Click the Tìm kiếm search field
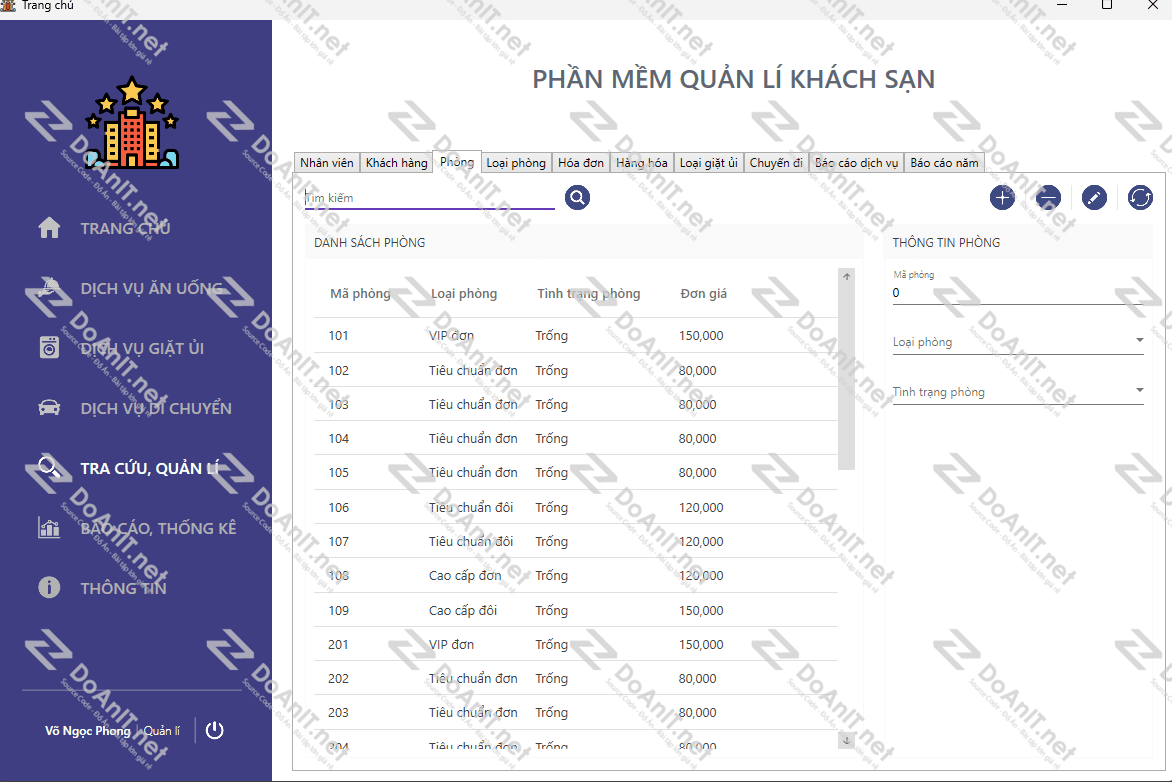 pos(430,198)
